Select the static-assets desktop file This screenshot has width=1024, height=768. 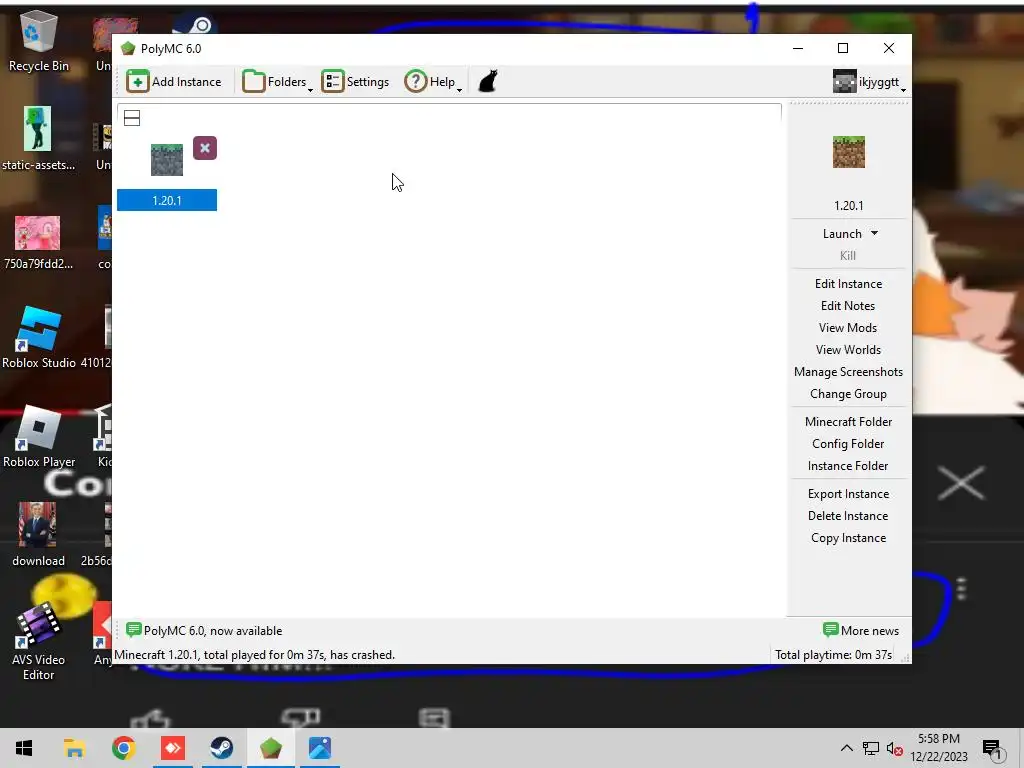[38, 139]
